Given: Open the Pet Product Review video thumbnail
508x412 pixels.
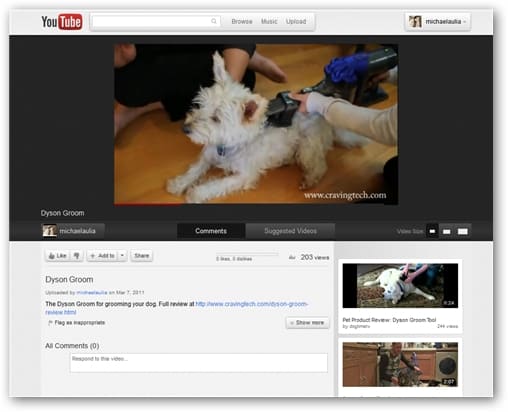Looking at the screenshot, I should pyautogui.click(x=400, y=286).
